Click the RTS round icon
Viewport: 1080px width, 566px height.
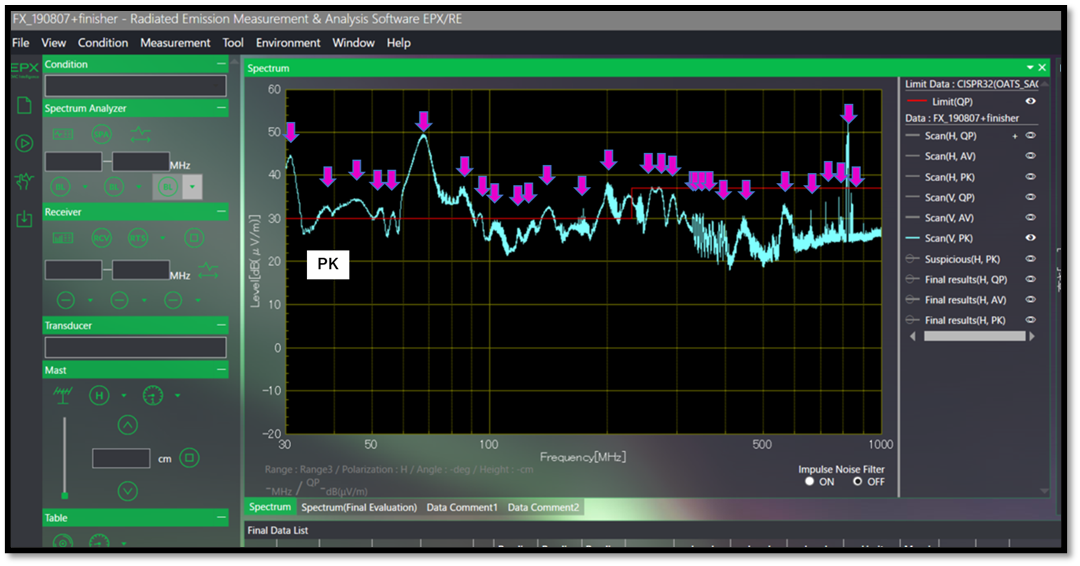[x=138, y=238]
